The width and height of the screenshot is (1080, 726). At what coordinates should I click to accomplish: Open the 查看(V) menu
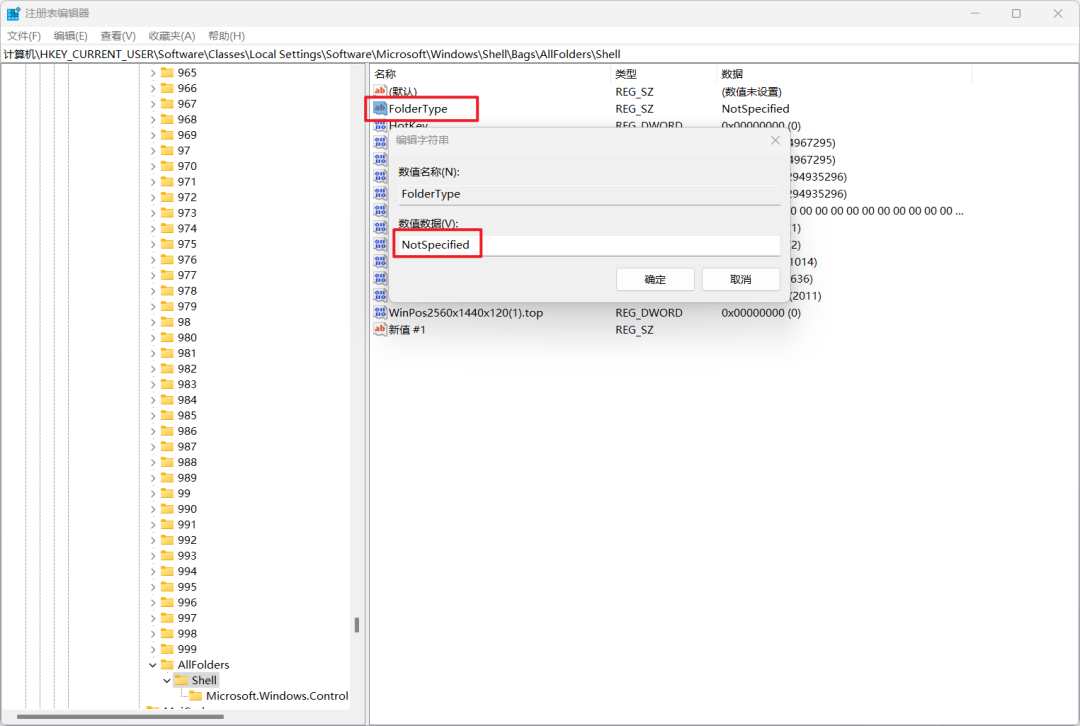pyautogui.click(x=118, y=36)
